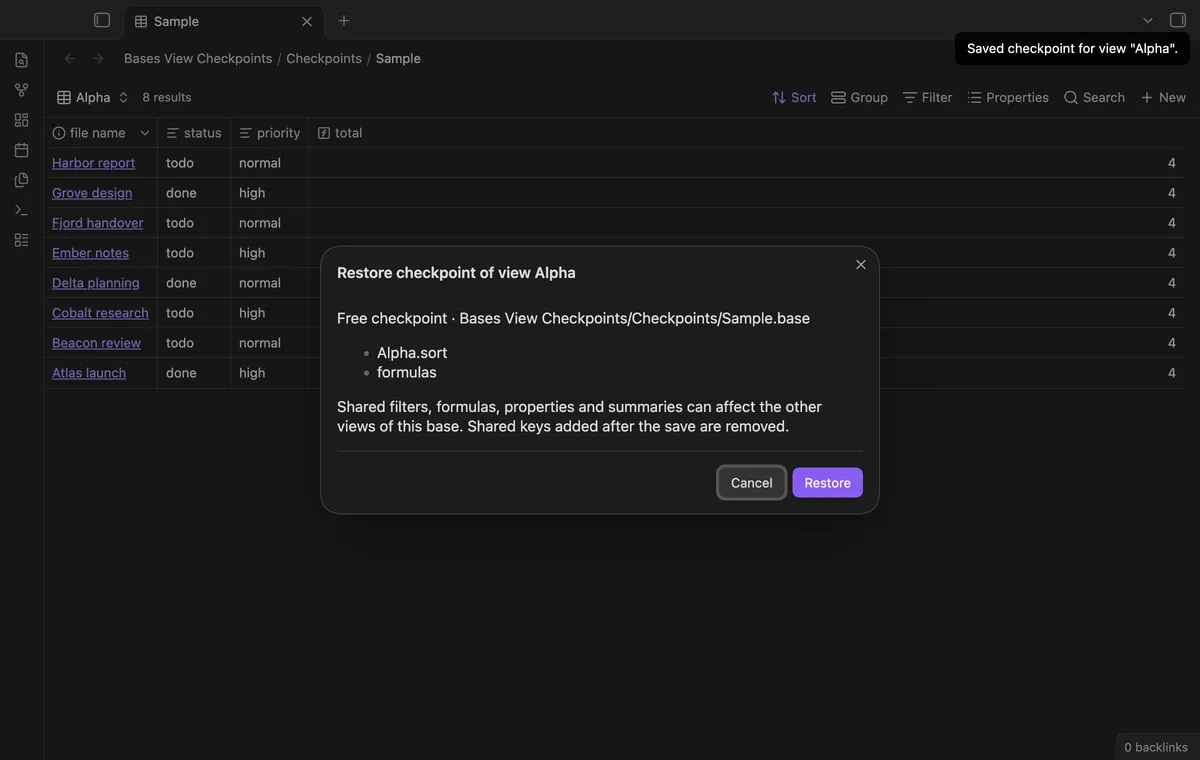Open the Harbor report note
1200x760 pixels.
pos(93,163)
